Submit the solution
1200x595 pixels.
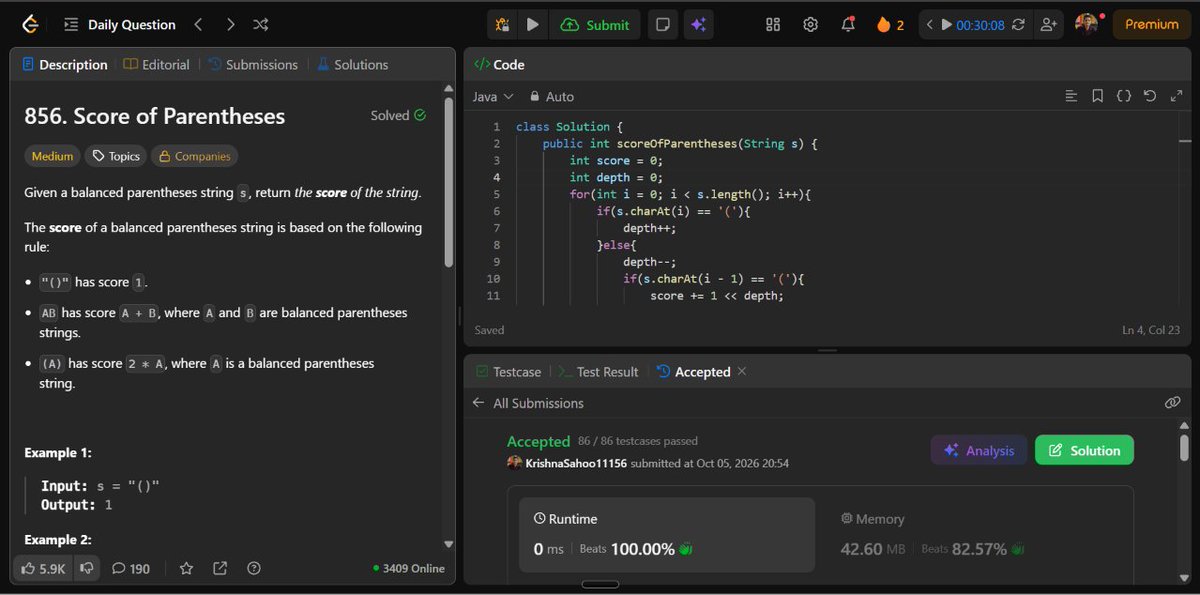tap(596, 24)
